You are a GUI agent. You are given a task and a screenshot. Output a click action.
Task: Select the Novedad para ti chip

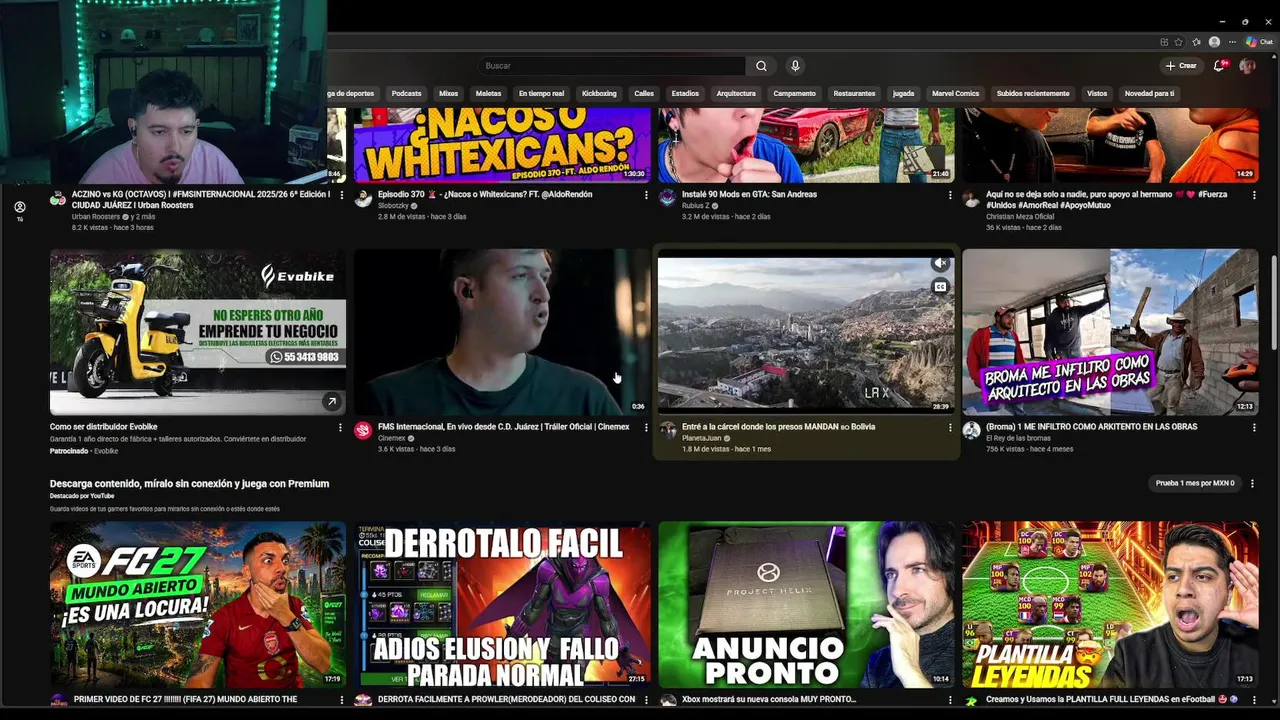(1149, 94)
